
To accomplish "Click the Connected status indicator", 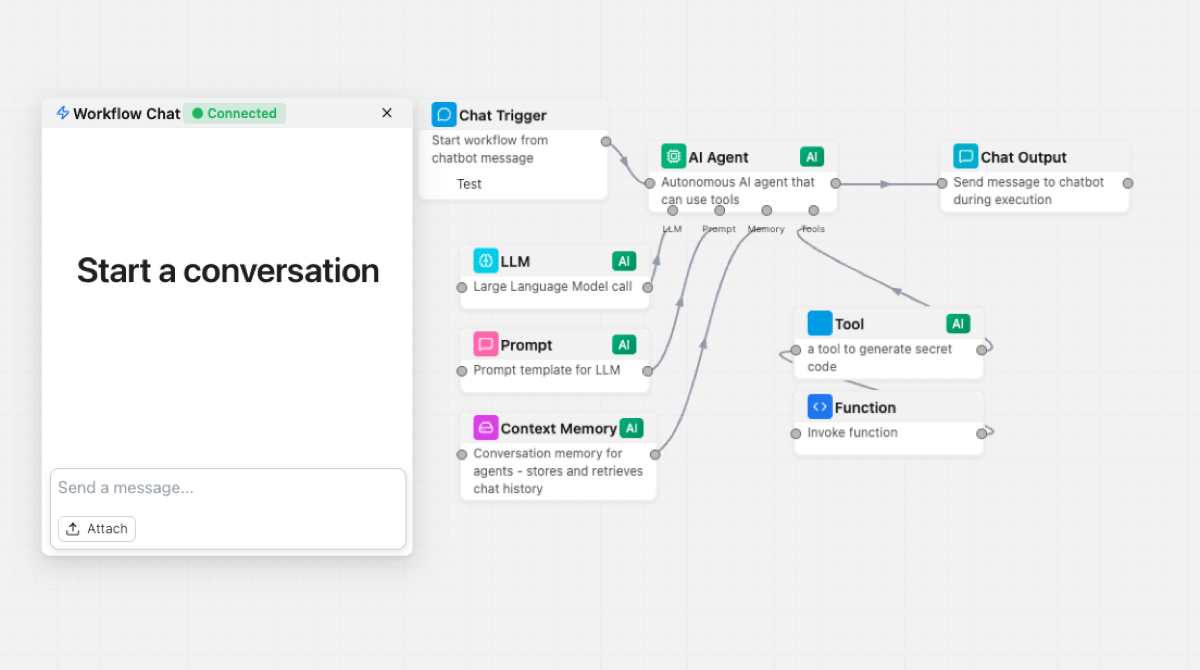I will click(x=234, y=113).
